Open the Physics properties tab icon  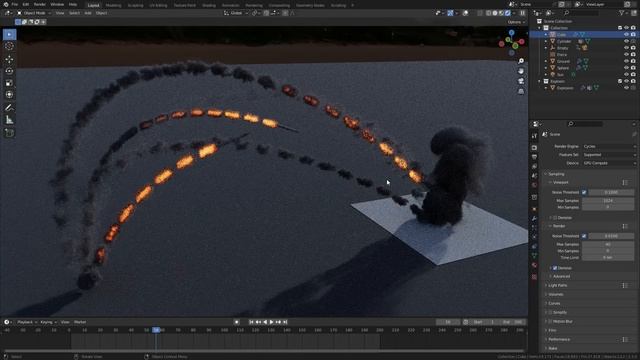point(534,237)
